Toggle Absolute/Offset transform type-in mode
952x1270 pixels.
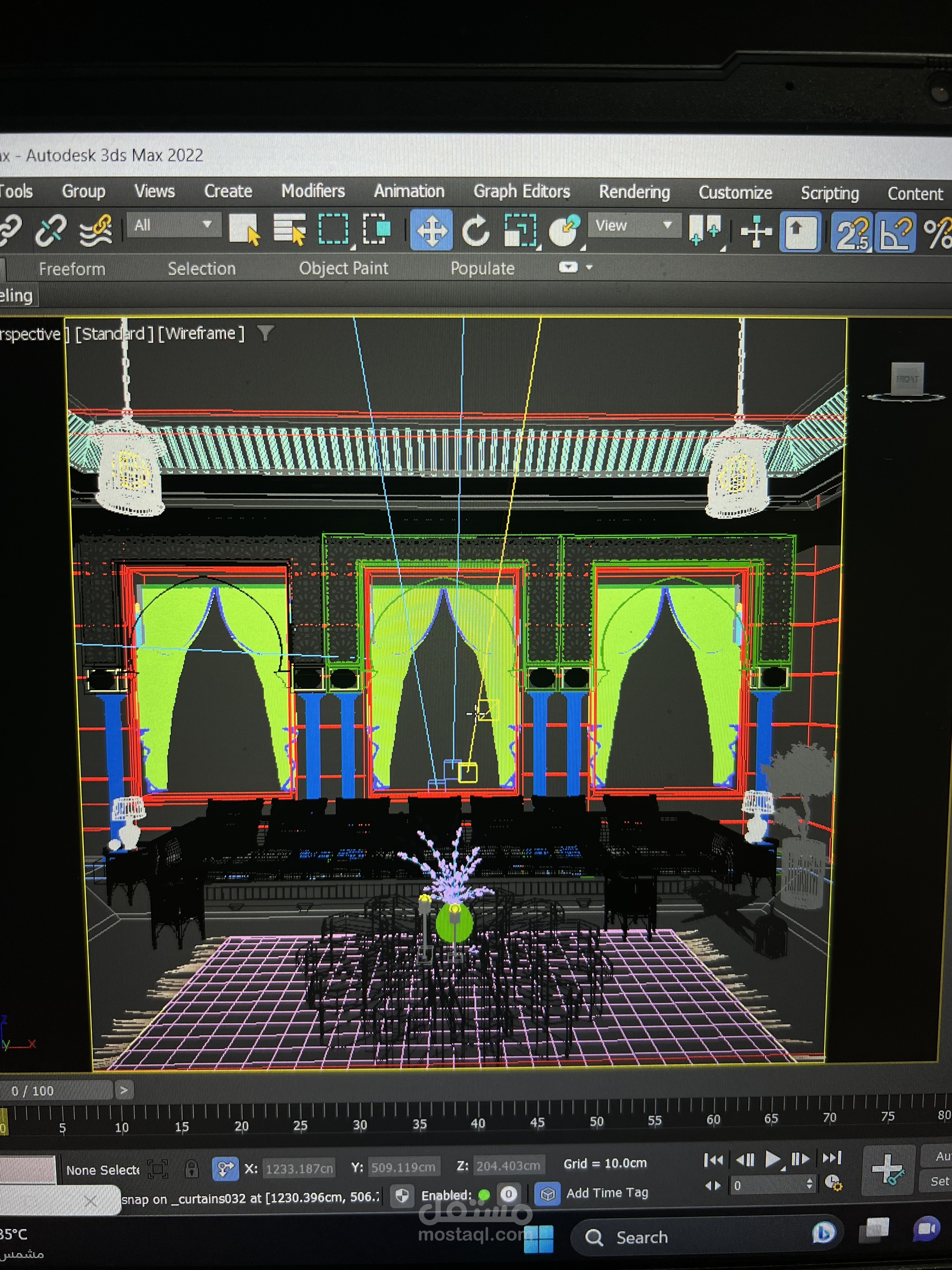click(x=225, y=1168)
